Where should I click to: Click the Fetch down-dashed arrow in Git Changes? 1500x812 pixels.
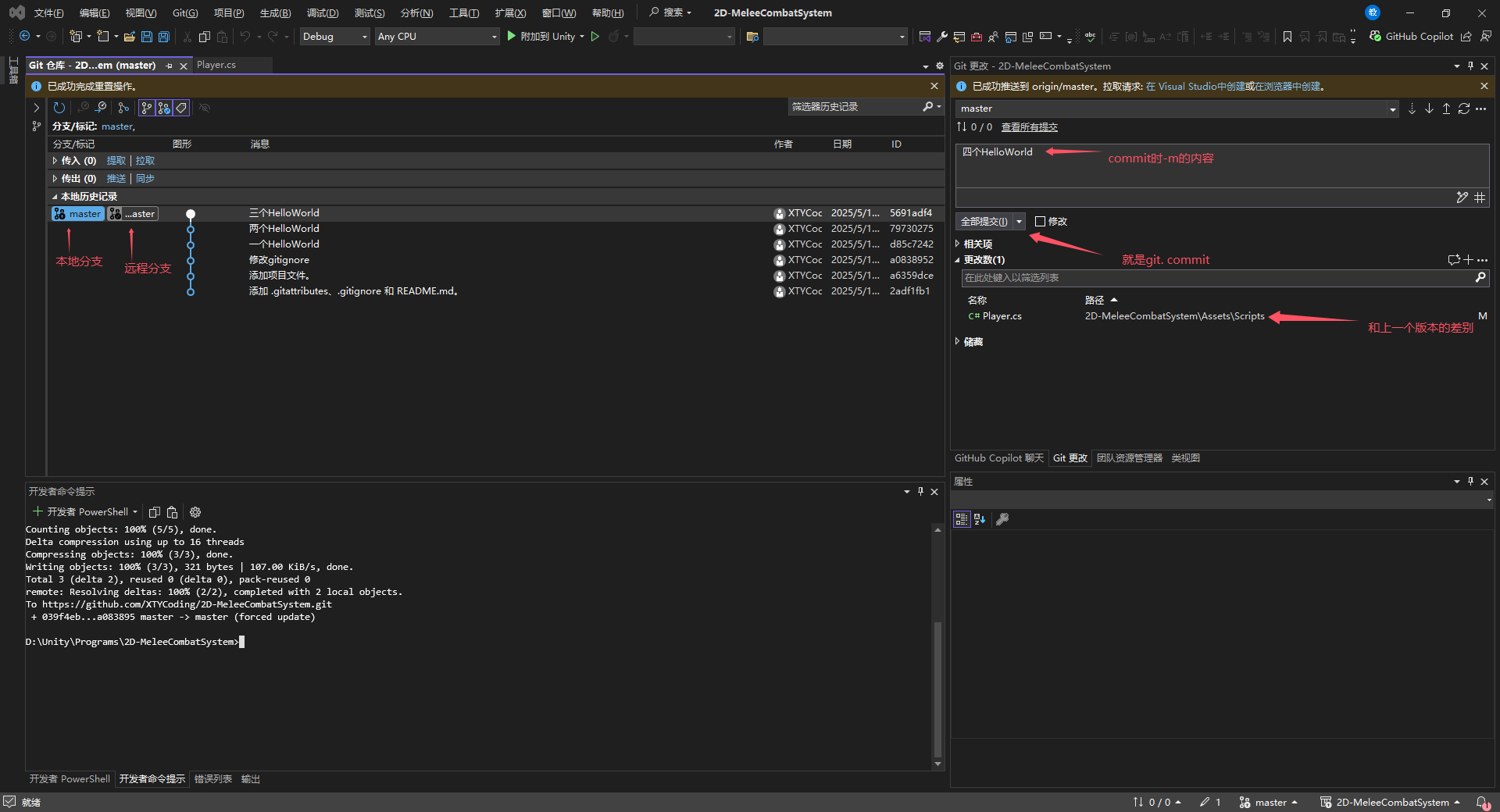1412,109
